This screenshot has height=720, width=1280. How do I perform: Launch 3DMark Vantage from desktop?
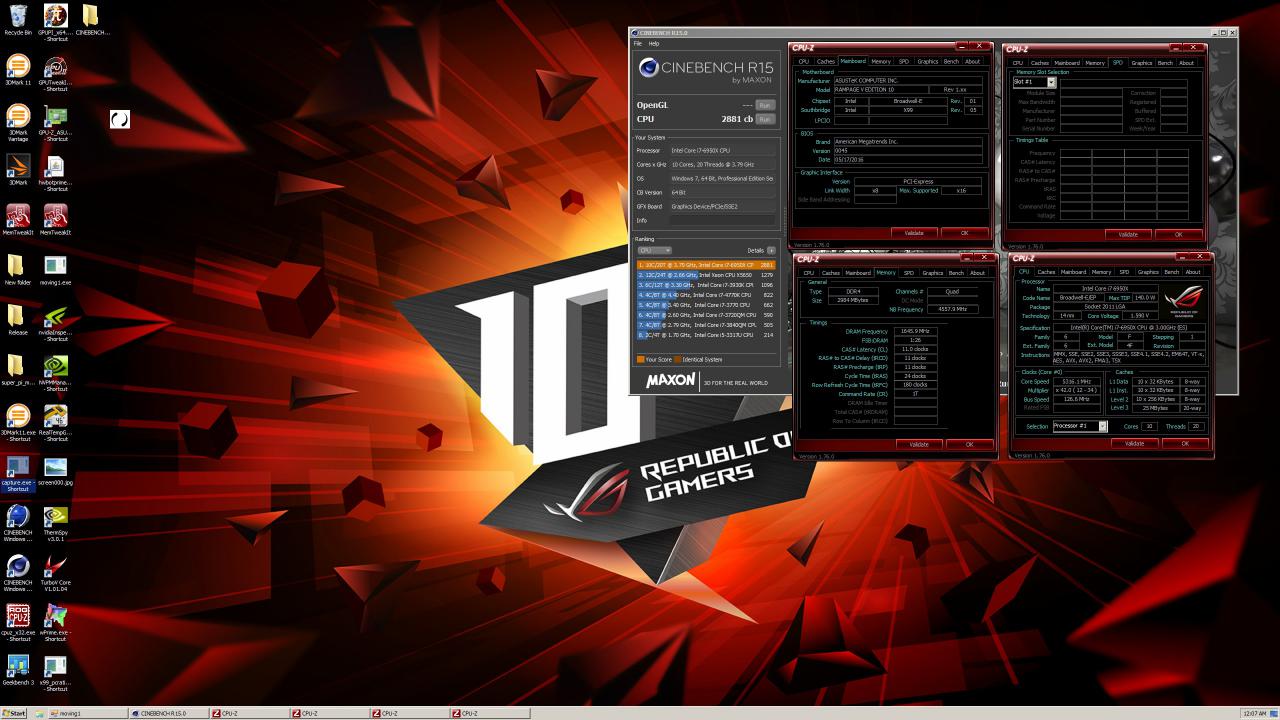click(x=18, y=122)
